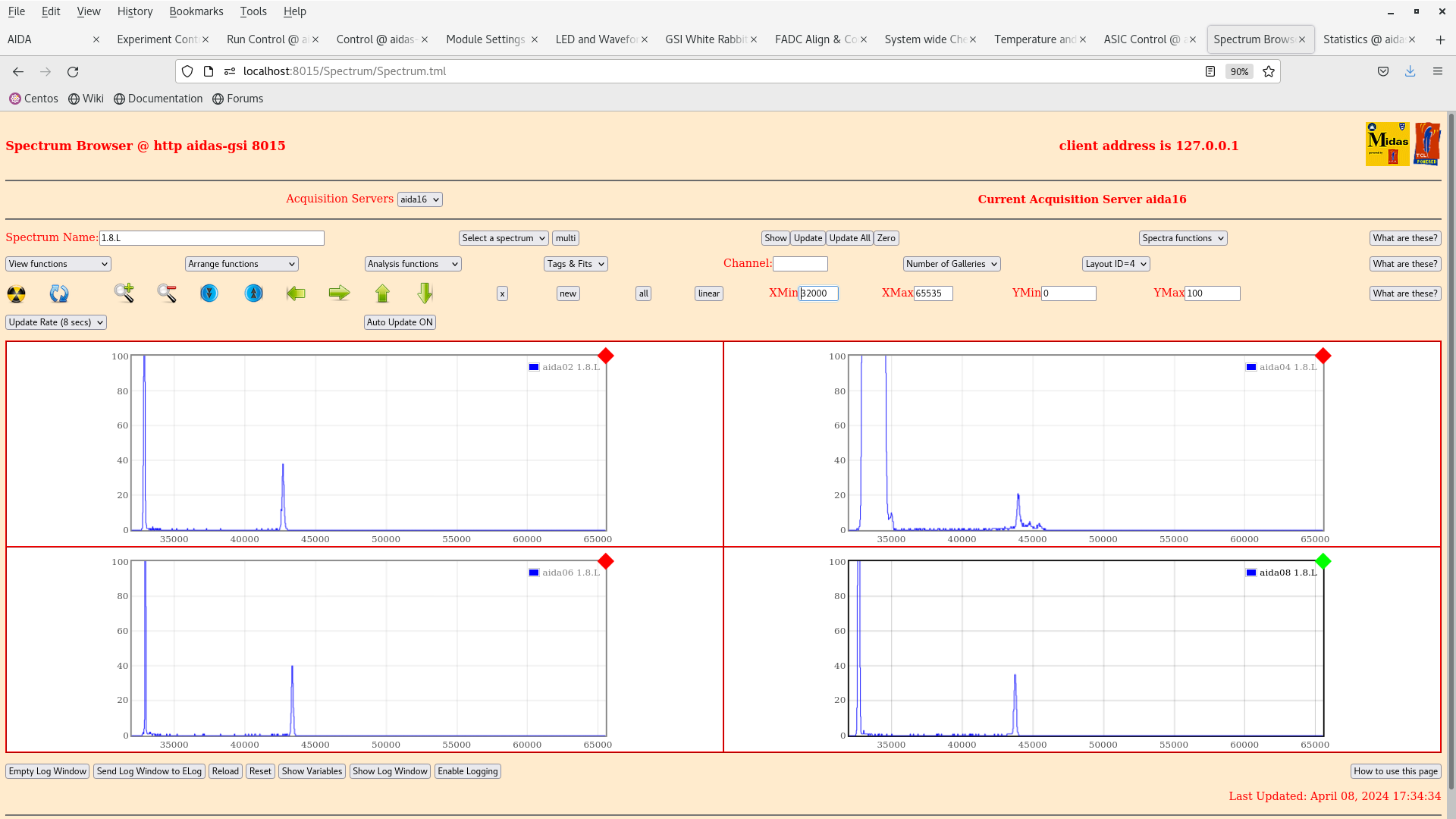Click the green left arrow icon
Screen dimensions: 1456x819
(x=296, y=293)
